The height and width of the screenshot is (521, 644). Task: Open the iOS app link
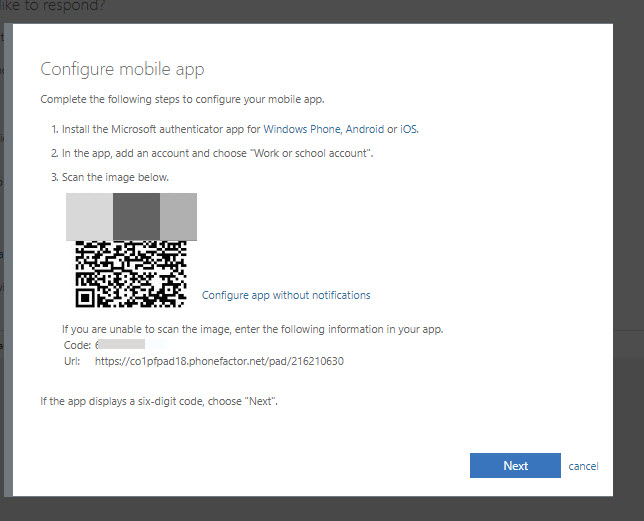(409, 129)
